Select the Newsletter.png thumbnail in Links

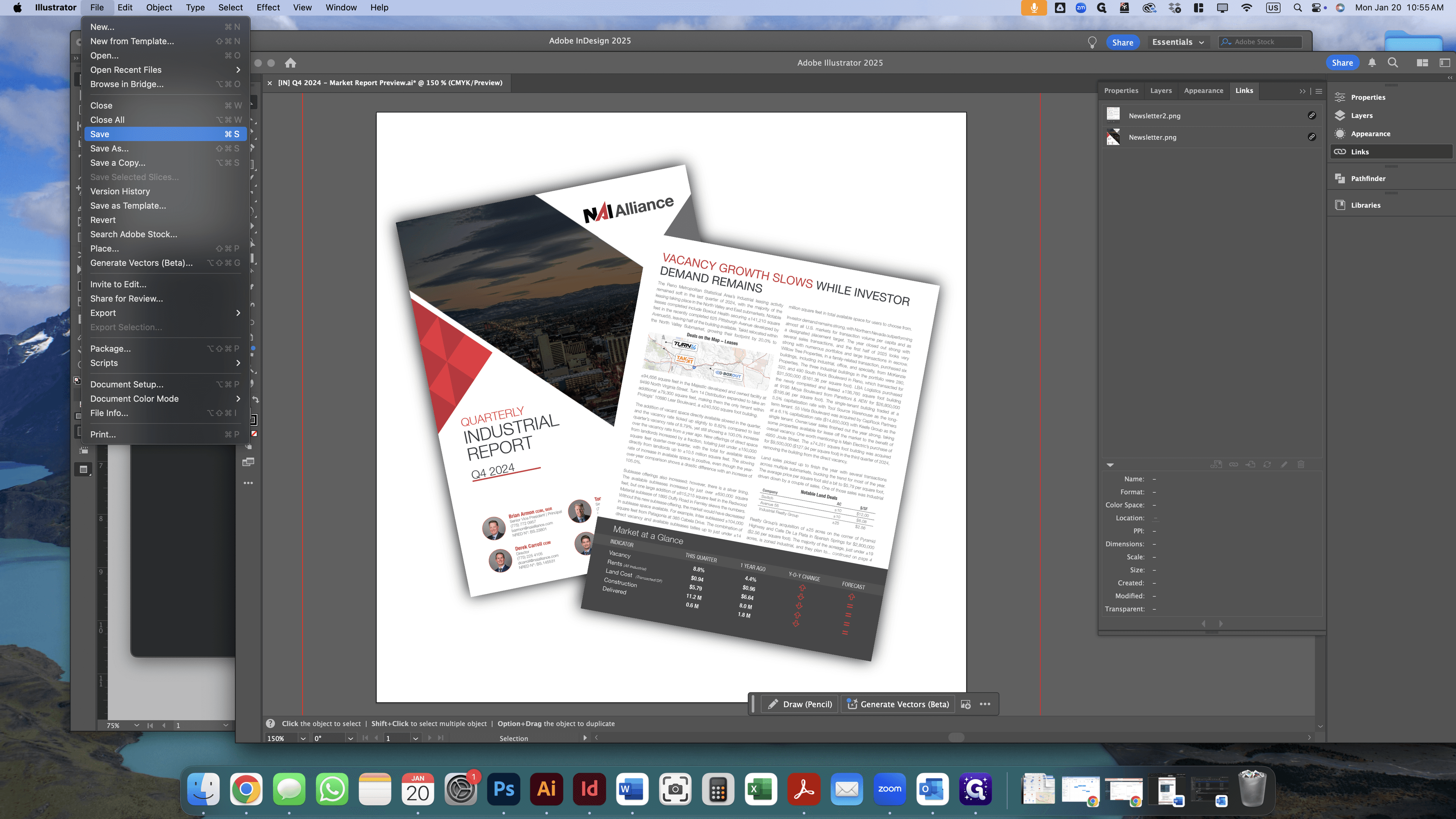(1113, 137)
